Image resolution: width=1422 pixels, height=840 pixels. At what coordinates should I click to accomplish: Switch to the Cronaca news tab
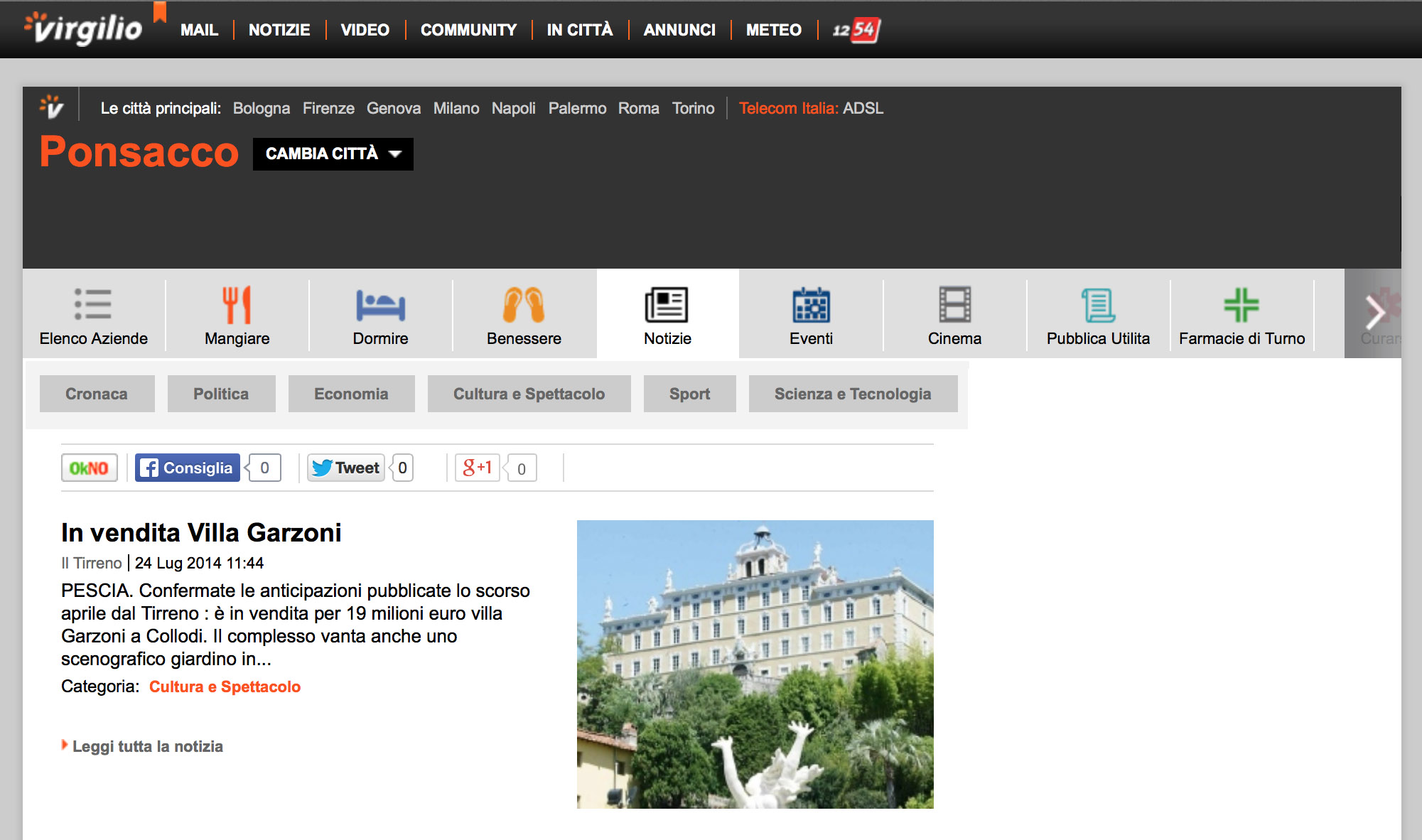point(97,394)
